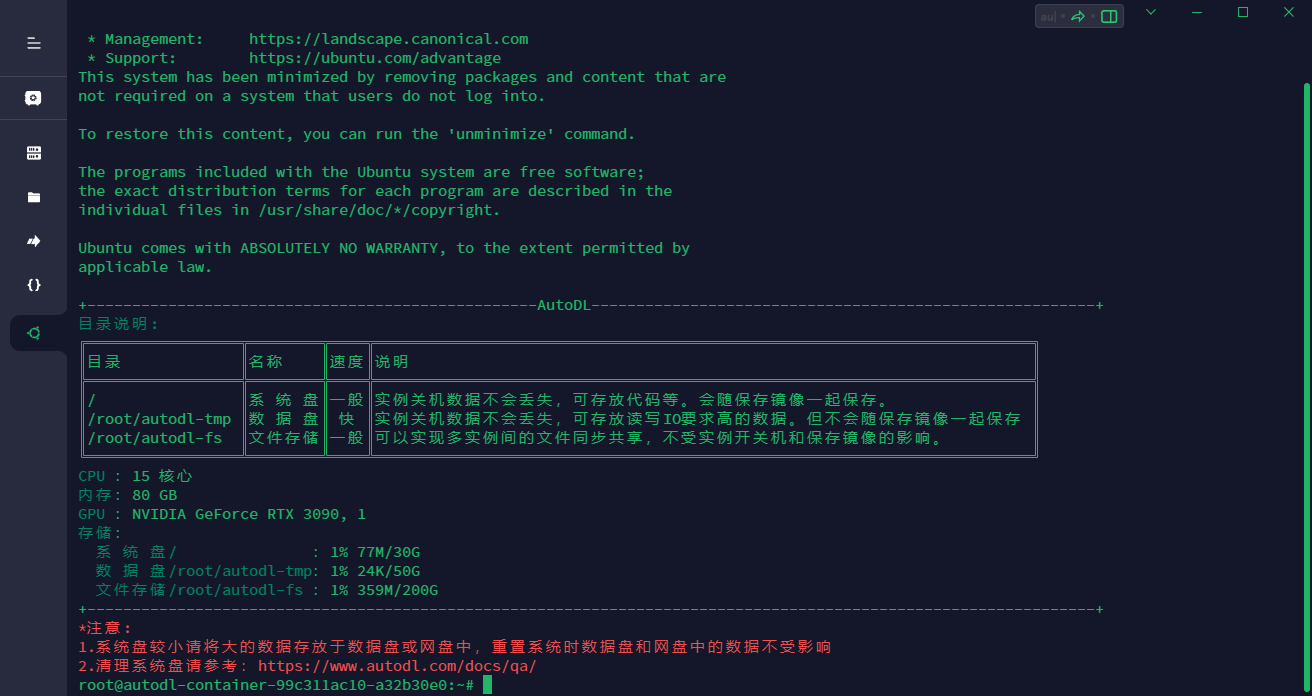The image size is (1312, 696).
Task: Click the https://ubuntu.com/advantage URL
Action: point(375,58)
